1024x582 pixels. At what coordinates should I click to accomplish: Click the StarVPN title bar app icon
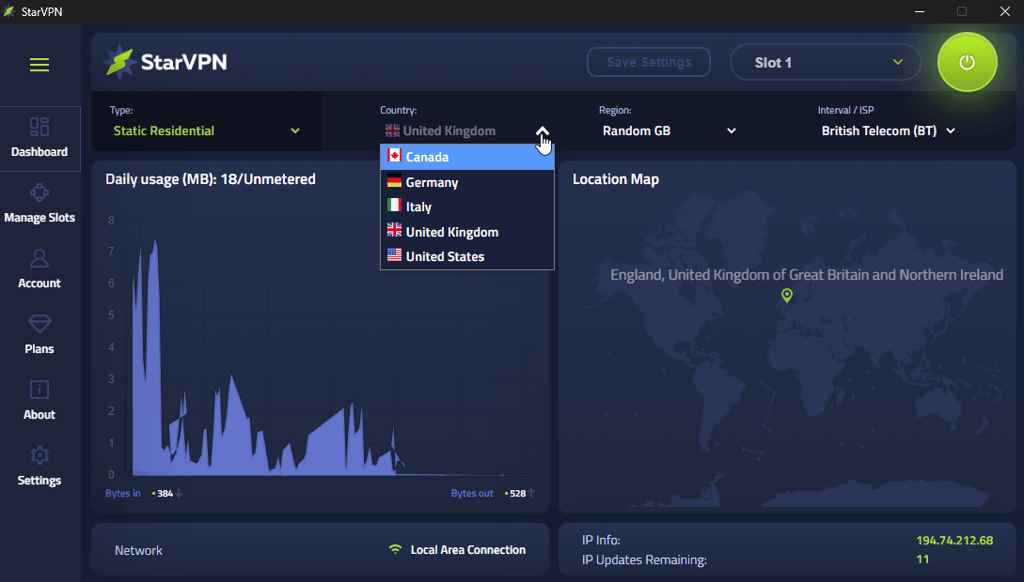click(x=9, y=11)
